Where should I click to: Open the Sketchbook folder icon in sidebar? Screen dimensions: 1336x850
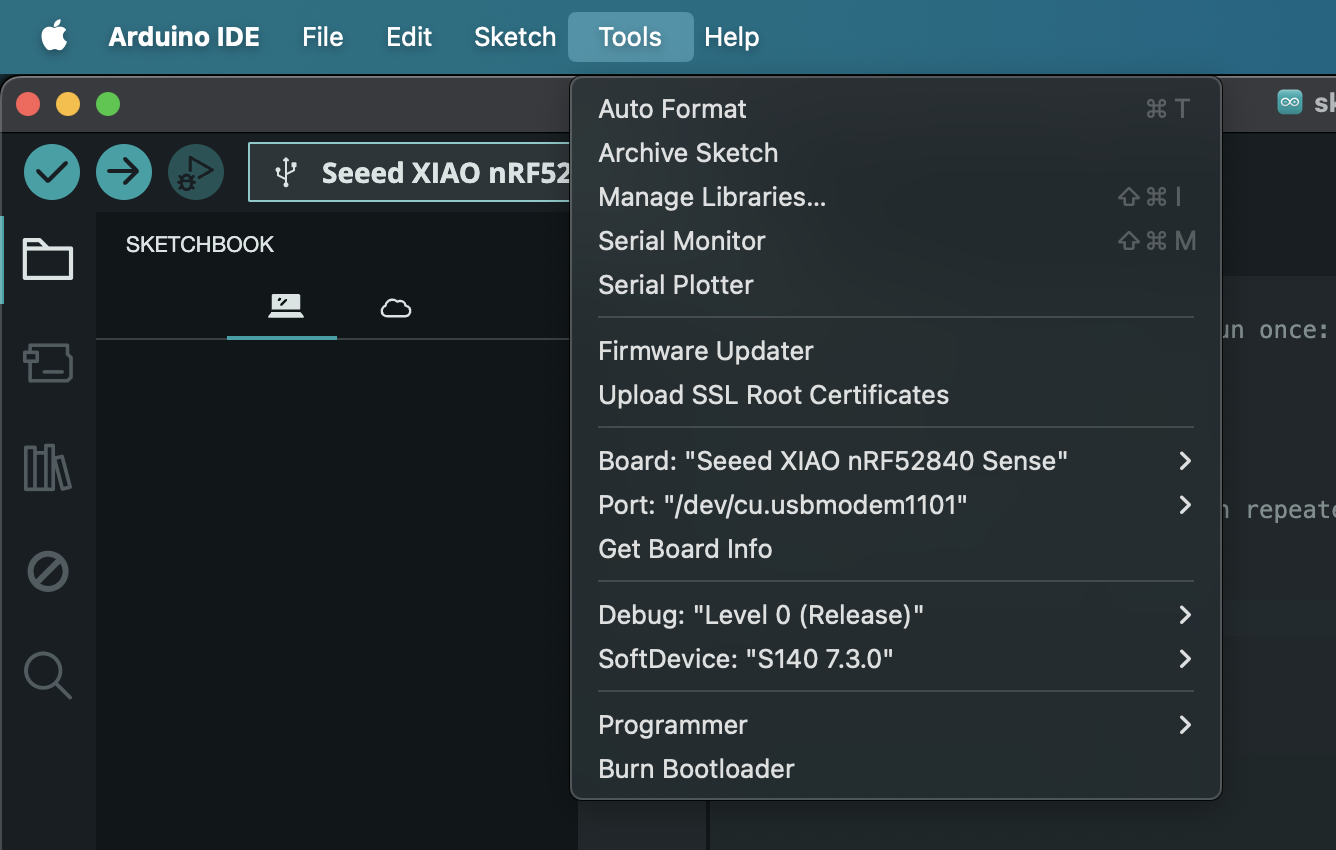click(48, 259)
